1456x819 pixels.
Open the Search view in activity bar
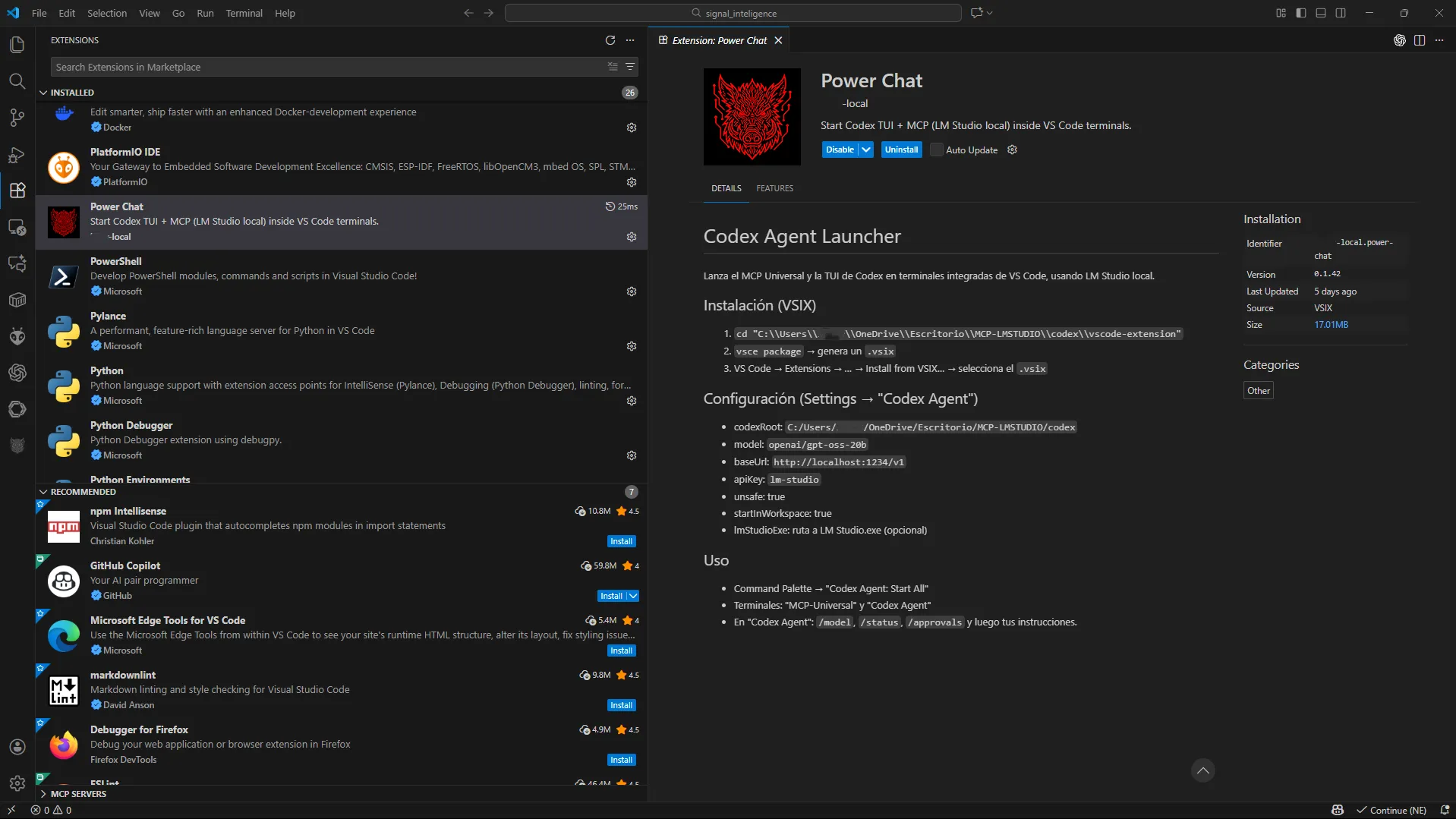[17, 81]
